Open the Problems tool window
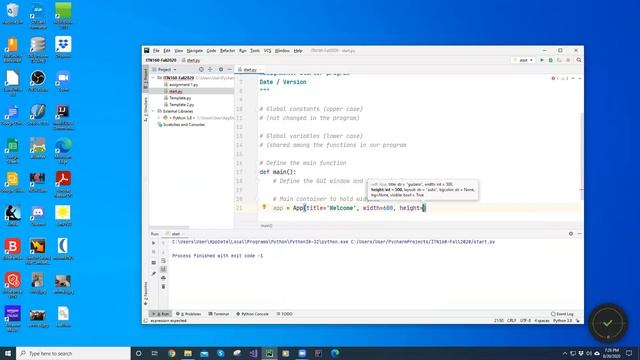 (189, 314)
